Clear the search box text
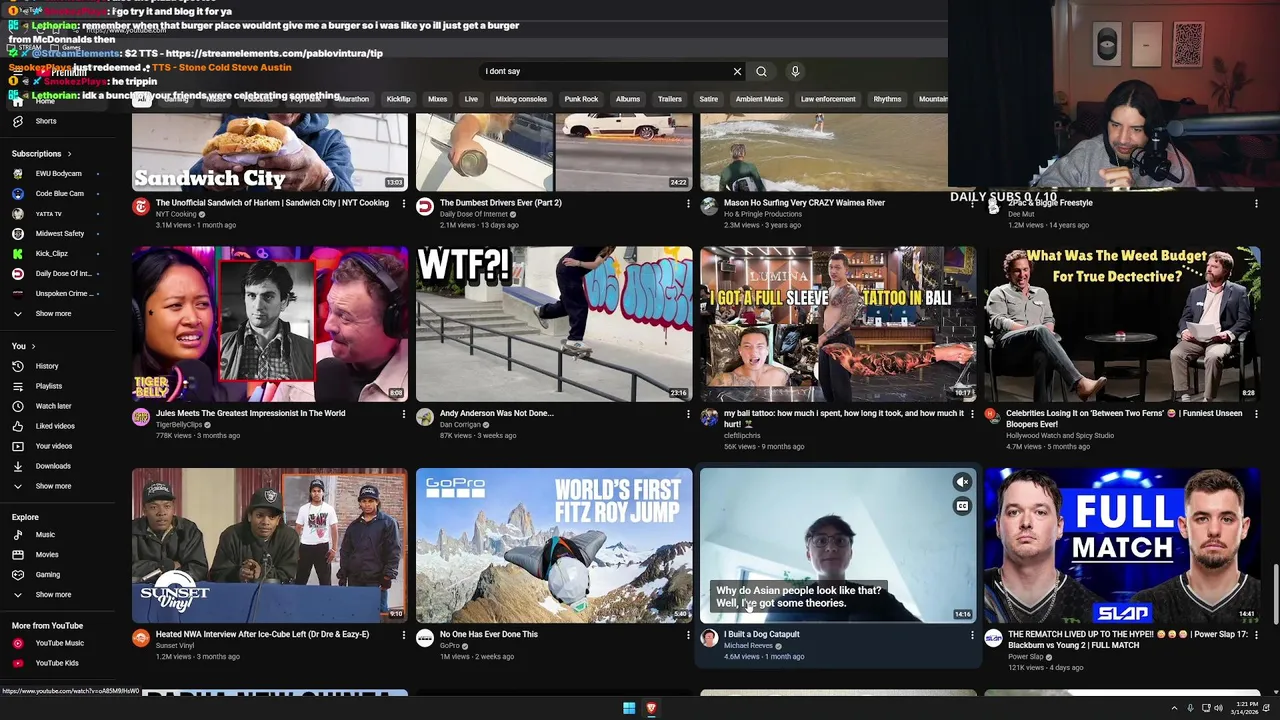Image resolution: width=1280 pixels, height=720 pixels. [x=737, y=71]
